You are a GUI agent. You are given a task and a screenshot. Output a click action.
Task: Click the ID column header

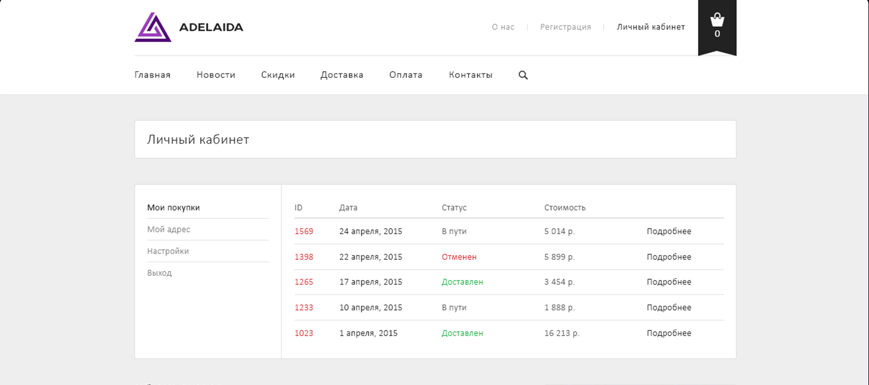(298, 208)
